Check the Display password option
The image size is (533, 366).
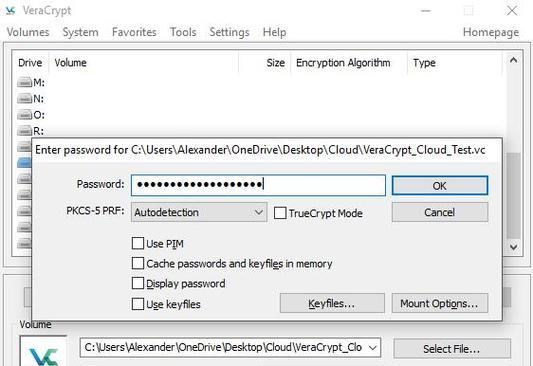[x=138, y=283]
